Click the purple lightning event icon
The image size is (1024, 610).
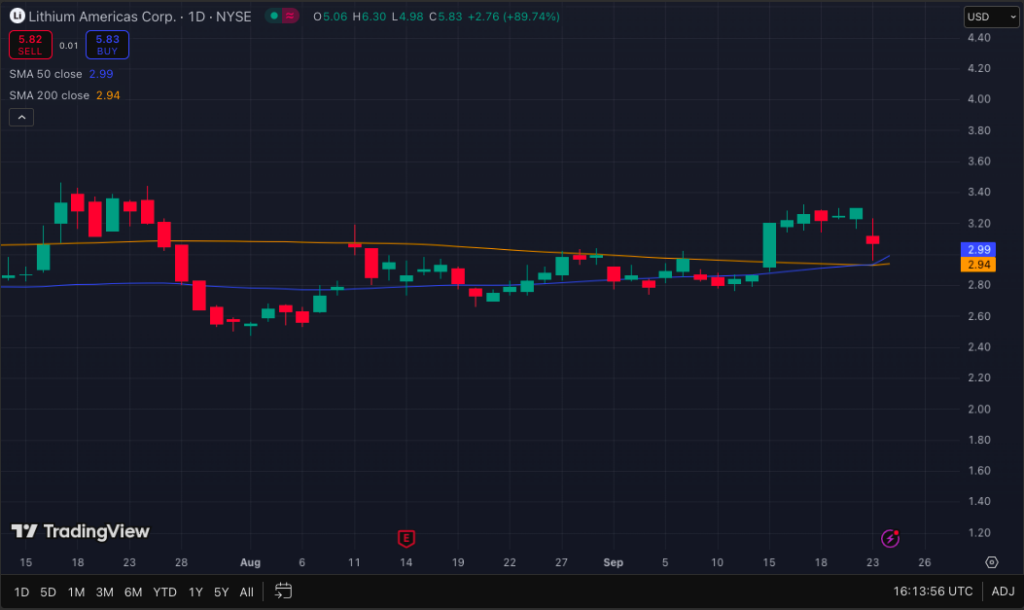coord(890,538)
